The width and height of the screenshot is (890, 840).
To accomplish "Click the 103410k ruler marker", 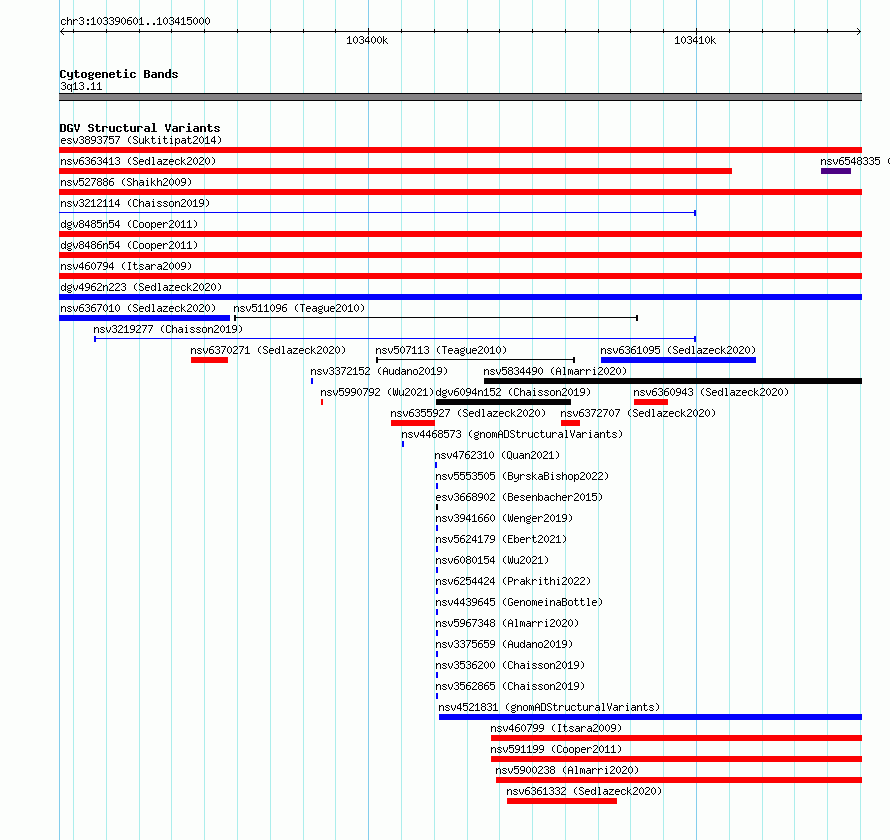I will click(x=695, y=40).
